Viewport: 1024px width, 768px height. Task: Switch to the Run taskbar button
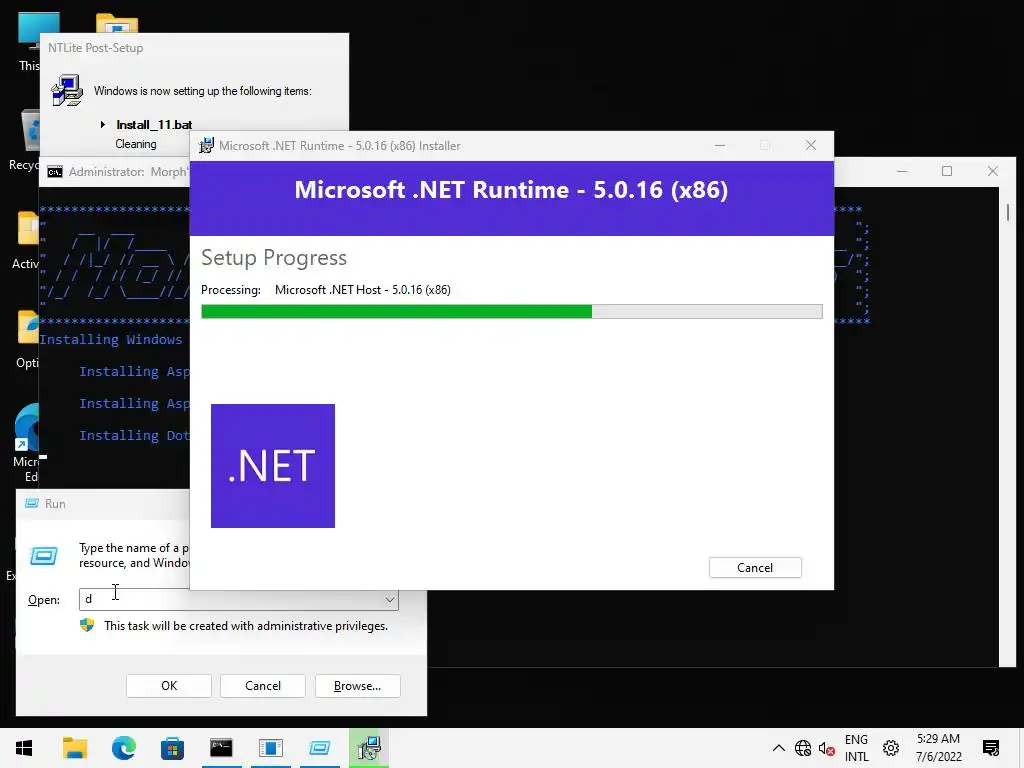[319, 748]
